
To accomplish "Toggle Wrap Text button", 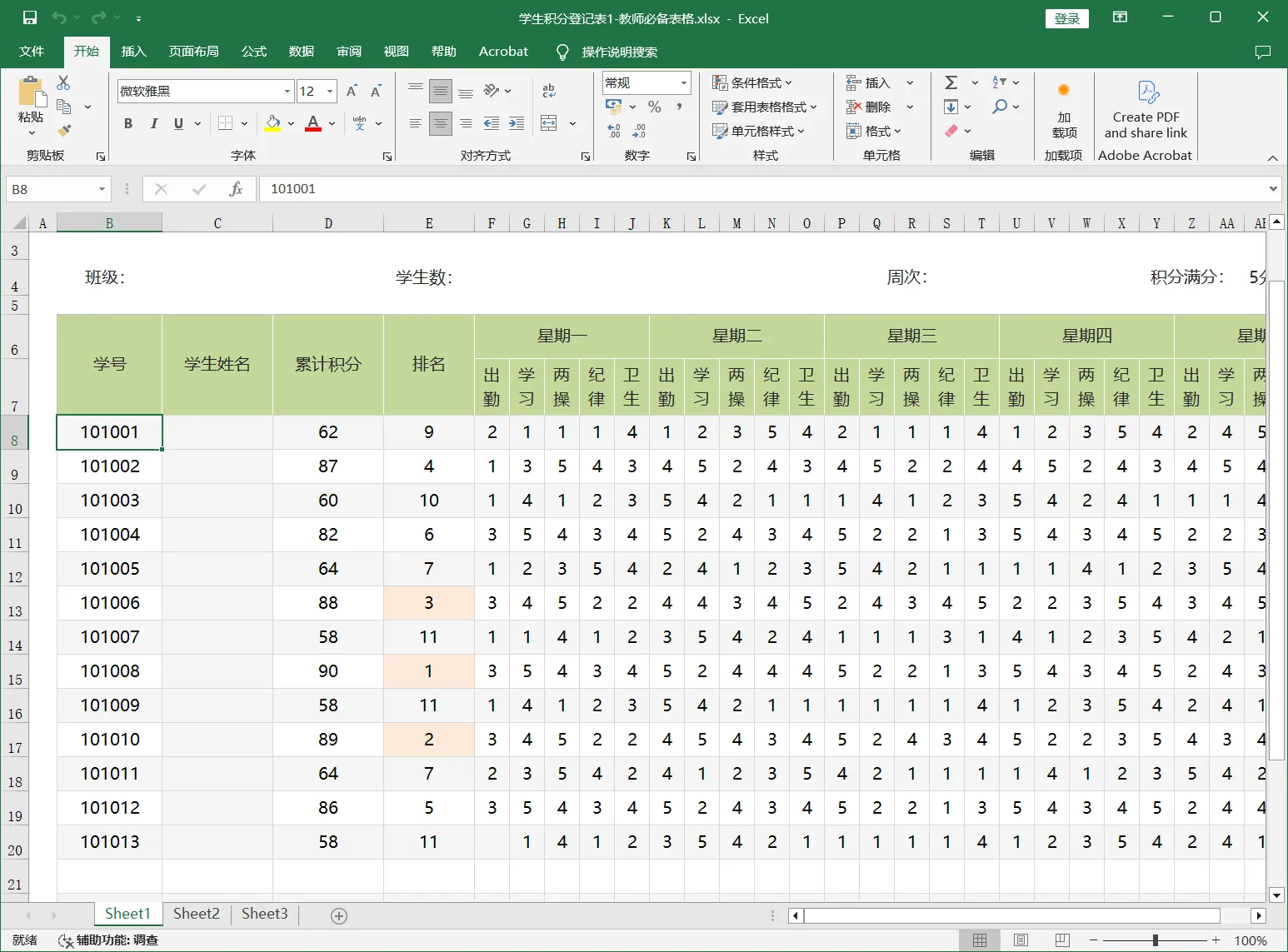I will 549,90.
